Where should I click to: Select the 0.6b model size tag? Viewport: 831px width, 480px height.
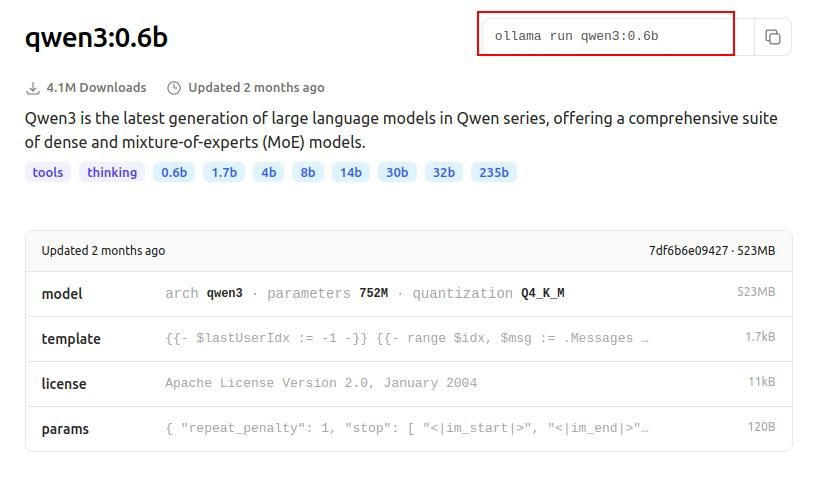174,172
